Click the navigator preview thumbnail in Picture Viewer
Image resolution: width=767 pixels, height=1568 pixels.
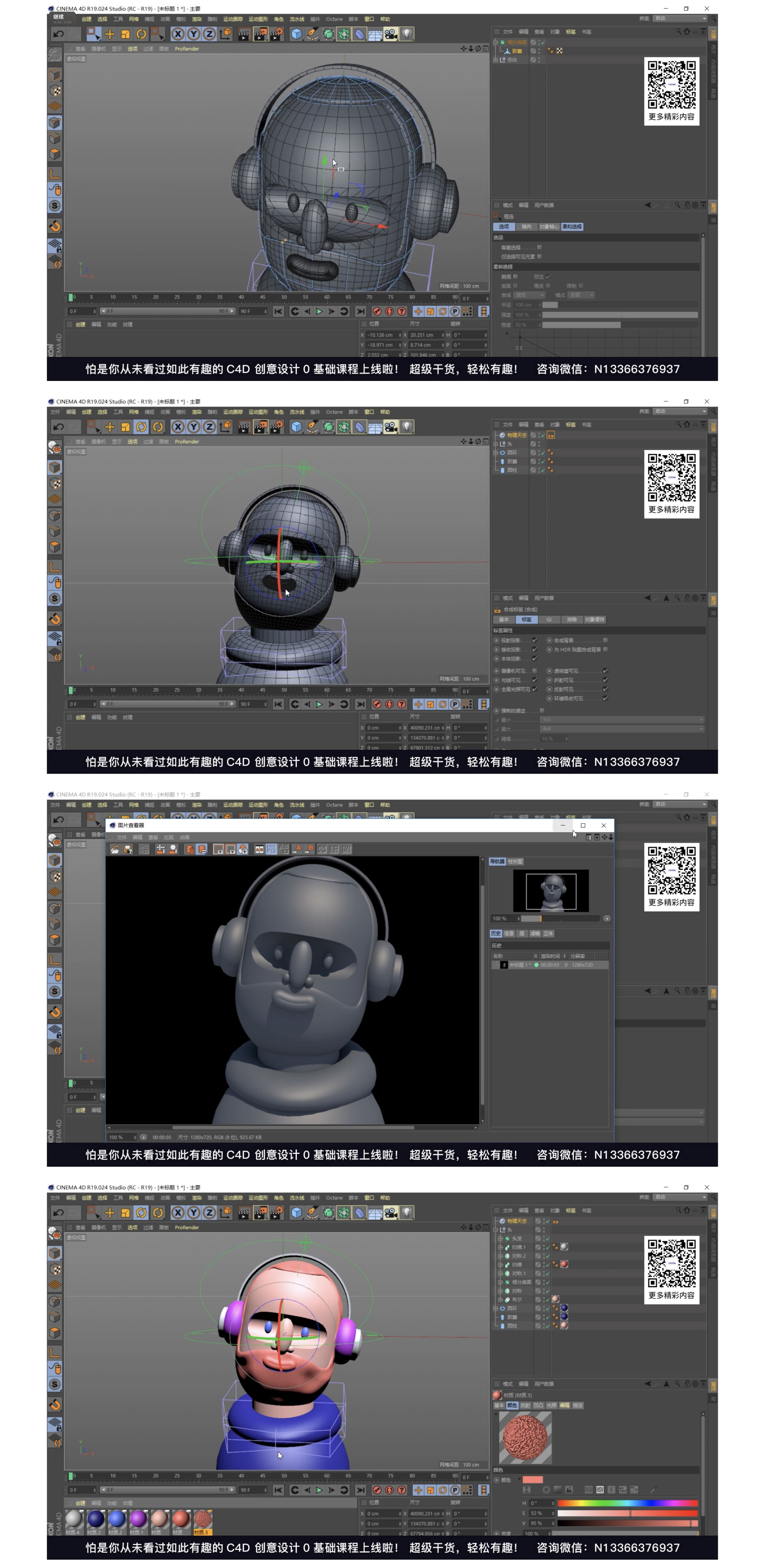point(551,891)
